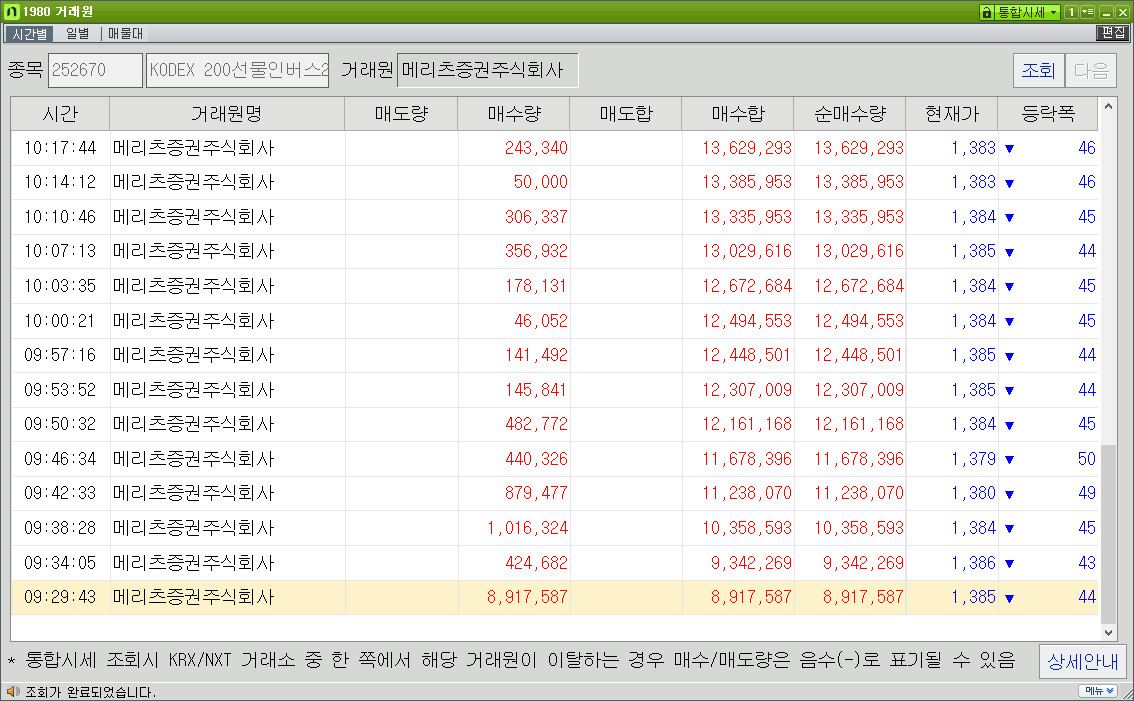Select the 141,492 매수량 cell
Image resolution: width=1134 pixels, height=701 pixels.
click(513, 355)
